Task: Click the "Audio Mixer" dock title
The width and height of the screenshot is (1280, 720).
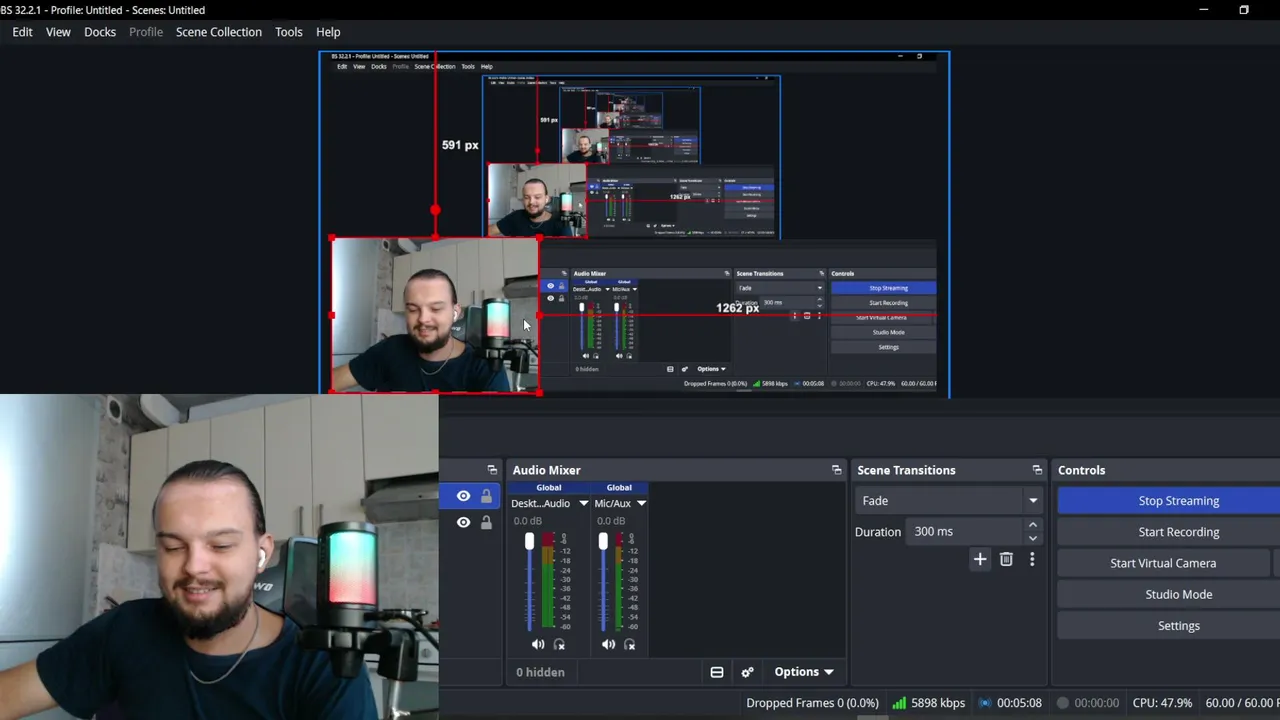Action: (x=547, y=470)
